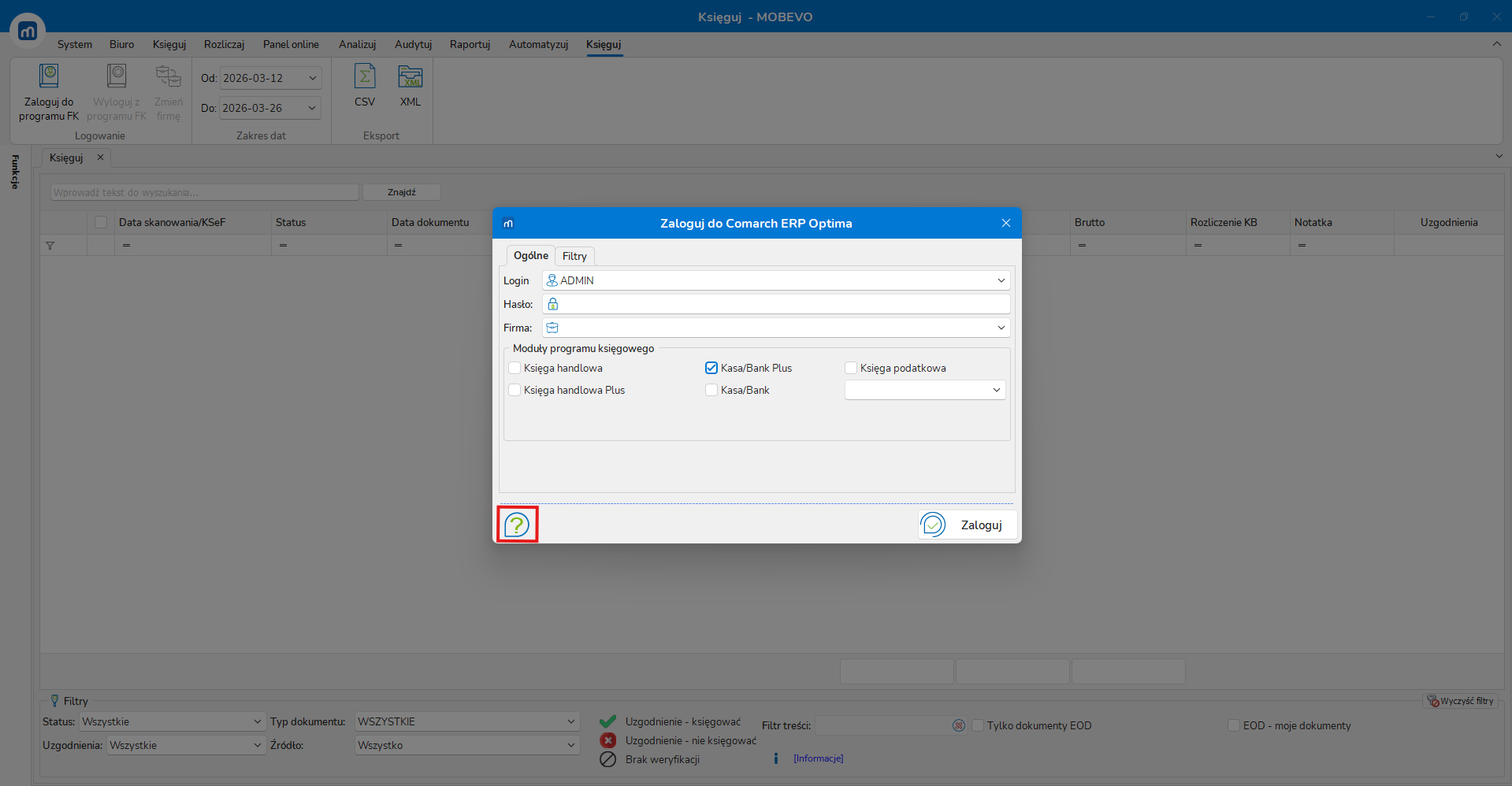The image size is (1512, 786).
Task: Click the Zaloguj do programu FK icon
Action: point(49,77)
